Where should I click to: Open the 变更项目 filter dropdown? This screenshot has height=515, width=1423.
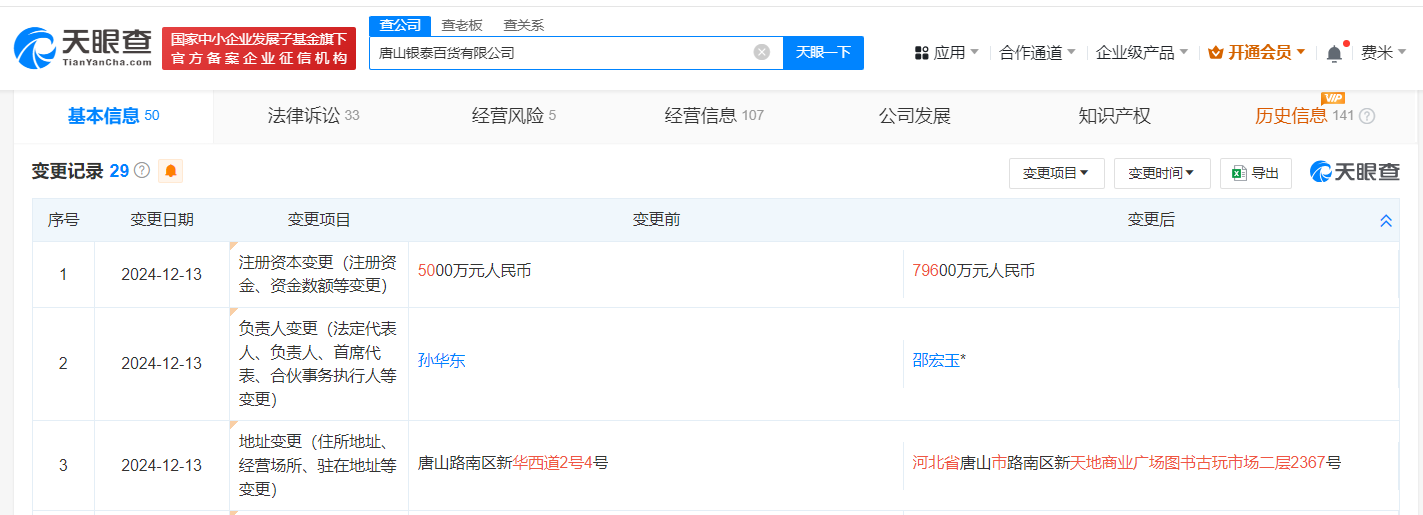click(1056, 173)
